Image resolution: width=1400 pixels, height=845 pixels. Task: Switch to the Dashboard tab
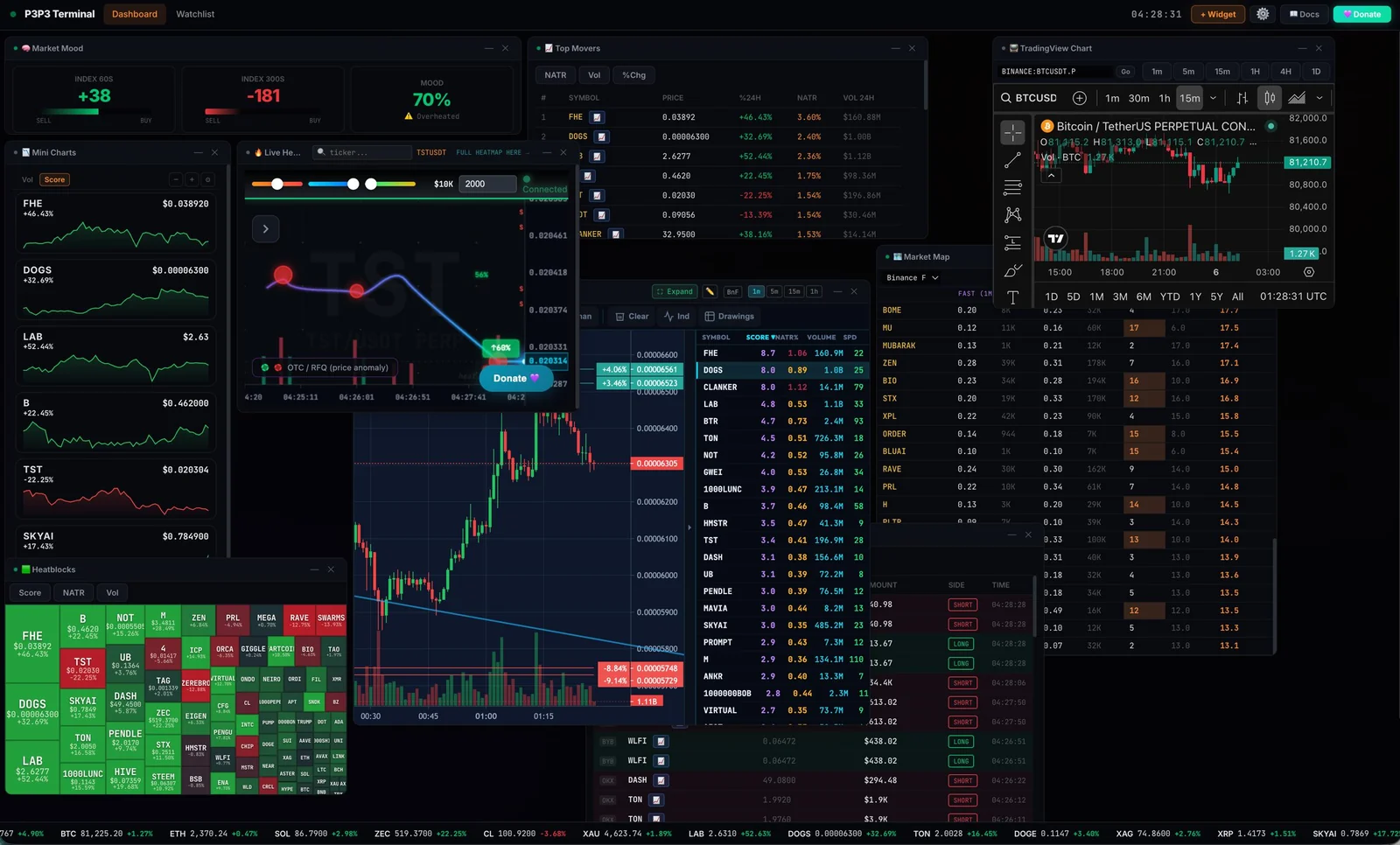[135, 14]
